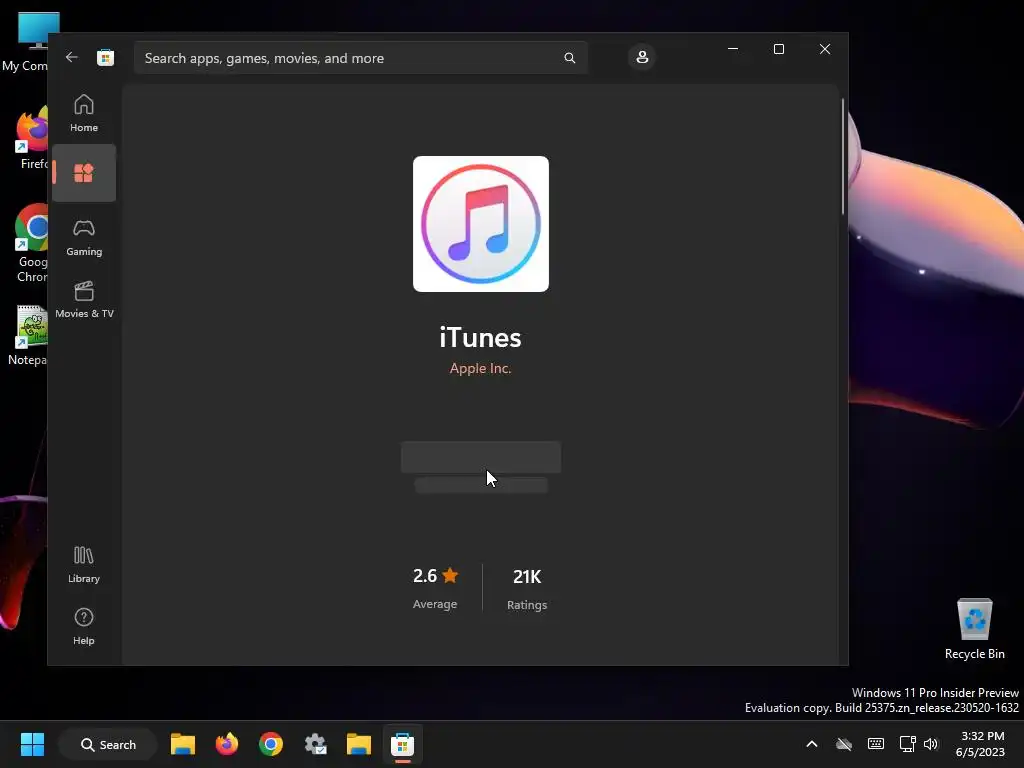The image size is (1024, 768).
Task: Click the volume speaker tray icon
Action: point(931,744)
